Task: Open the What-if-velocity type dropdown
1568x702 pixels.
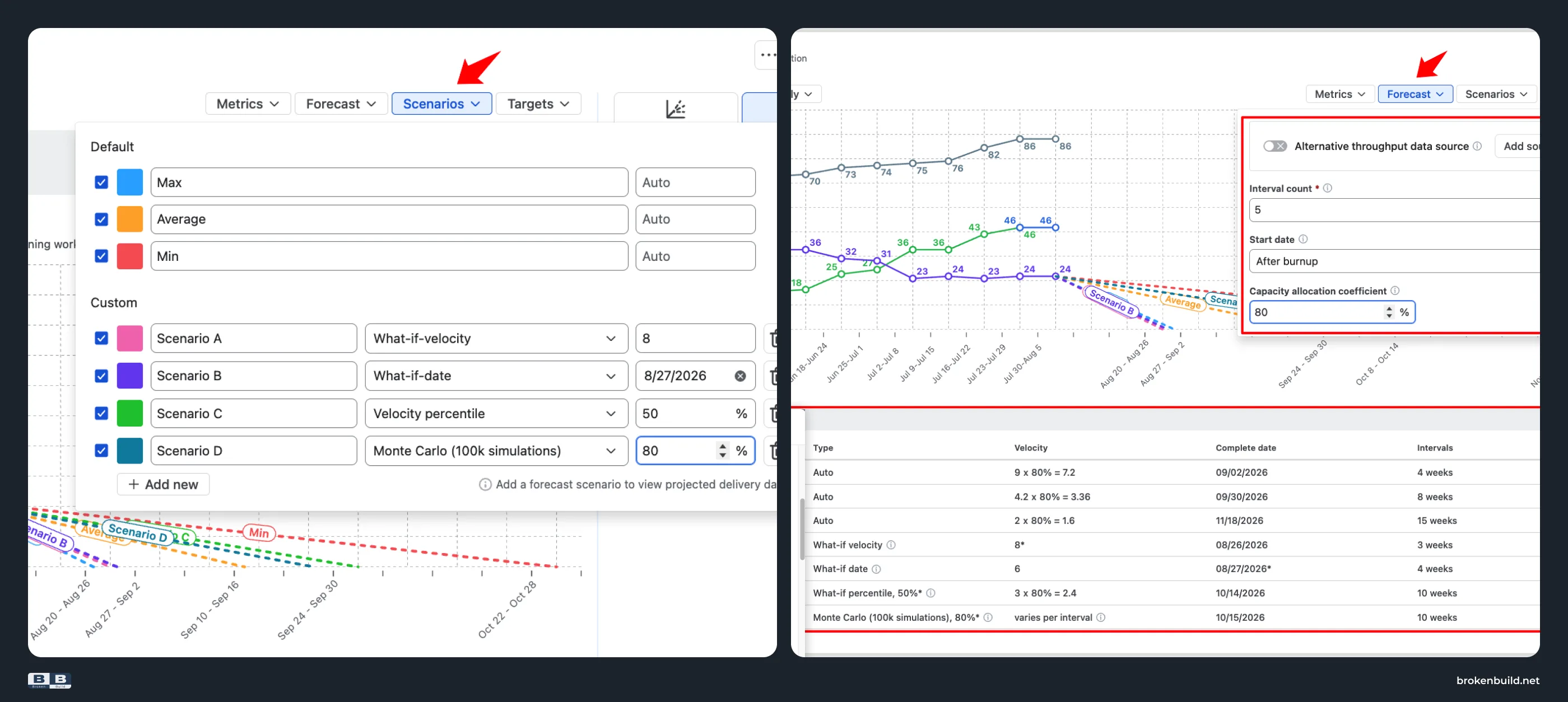Action: [x=496, y=338]
